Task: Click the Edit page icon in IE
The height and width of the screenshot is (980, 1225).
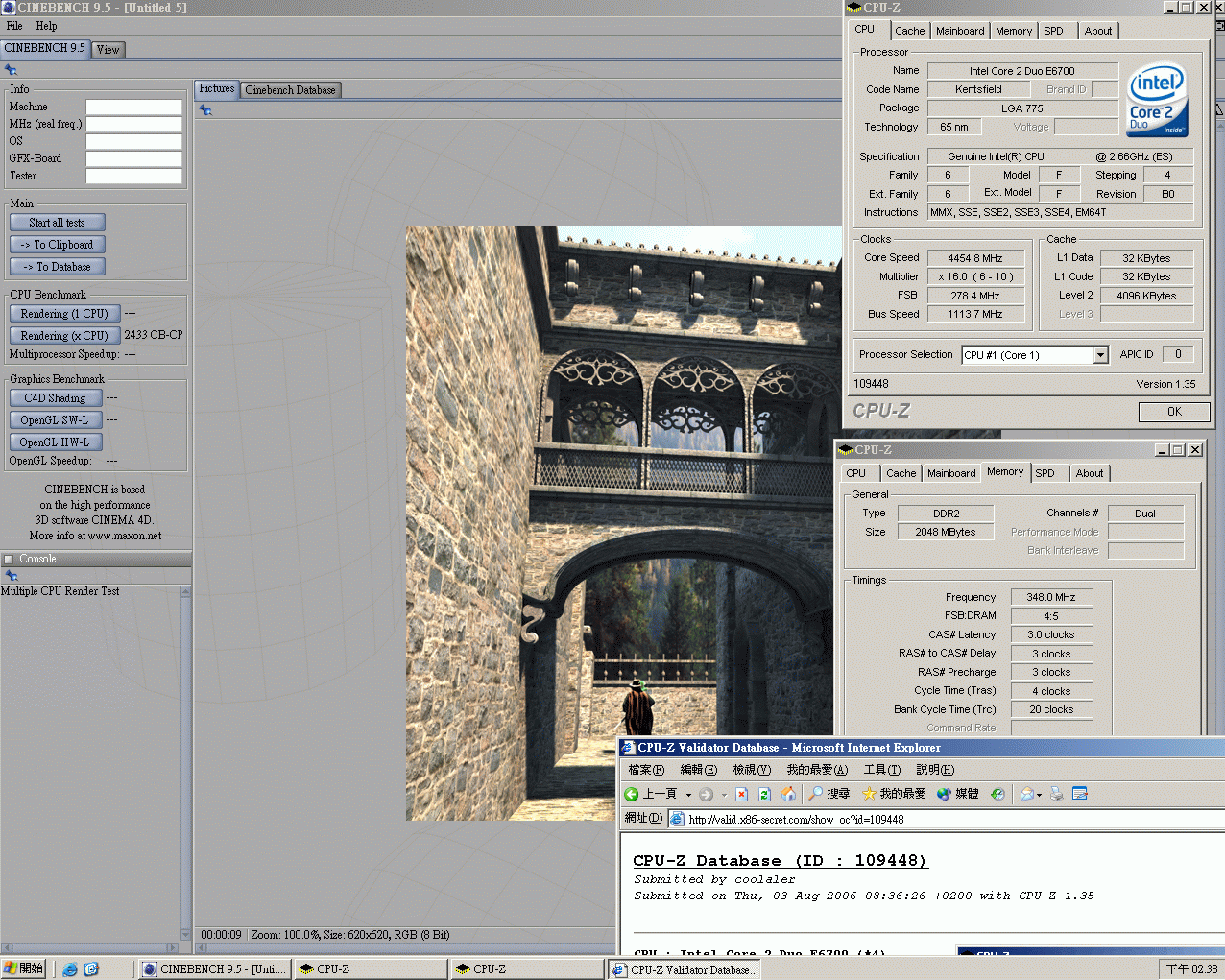Action: (1080, 794)
